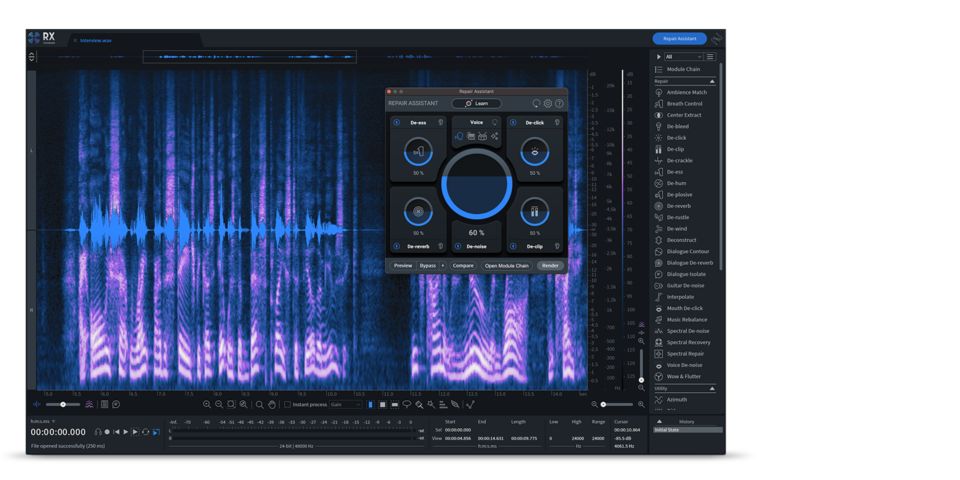The width and height of the screenshot is (960, 480).
Task: Select the hand grab tool
Action: (x=271, y=405)
